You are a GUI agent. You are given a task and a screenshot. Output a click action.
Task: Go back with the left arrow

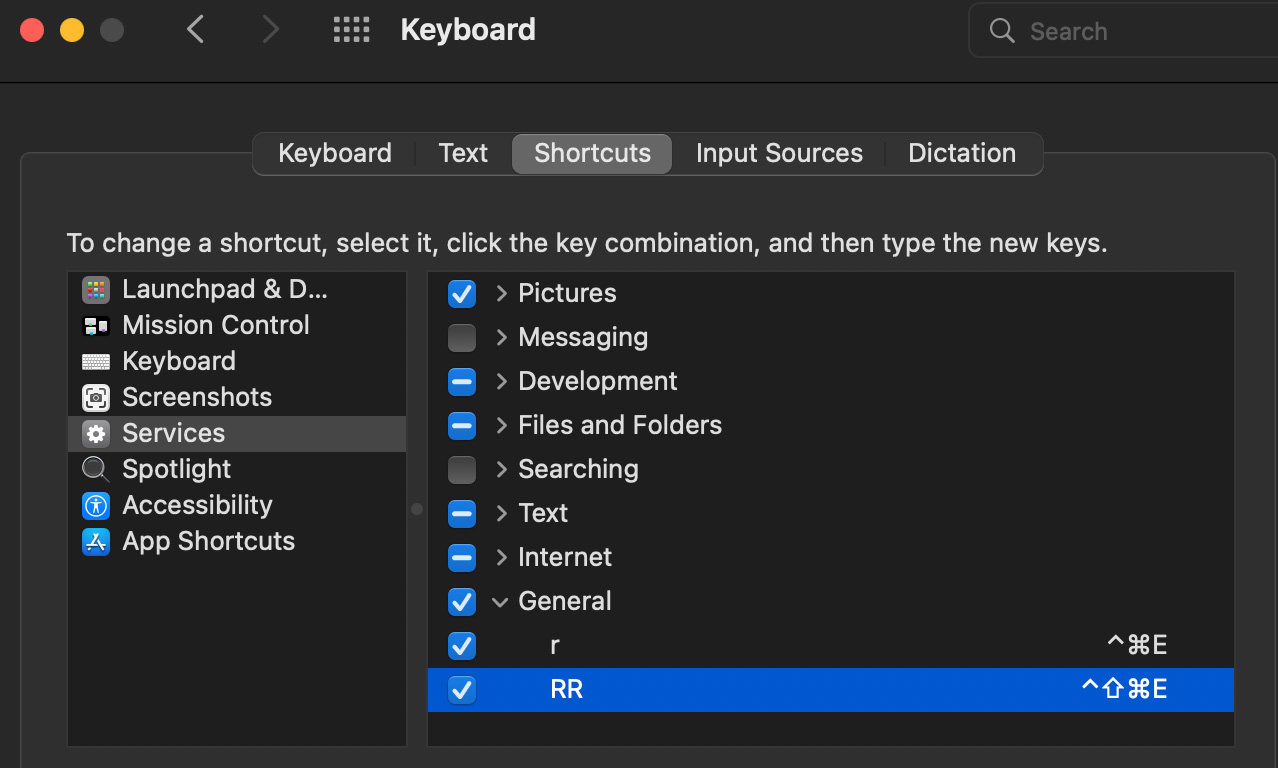click(196, 30)
